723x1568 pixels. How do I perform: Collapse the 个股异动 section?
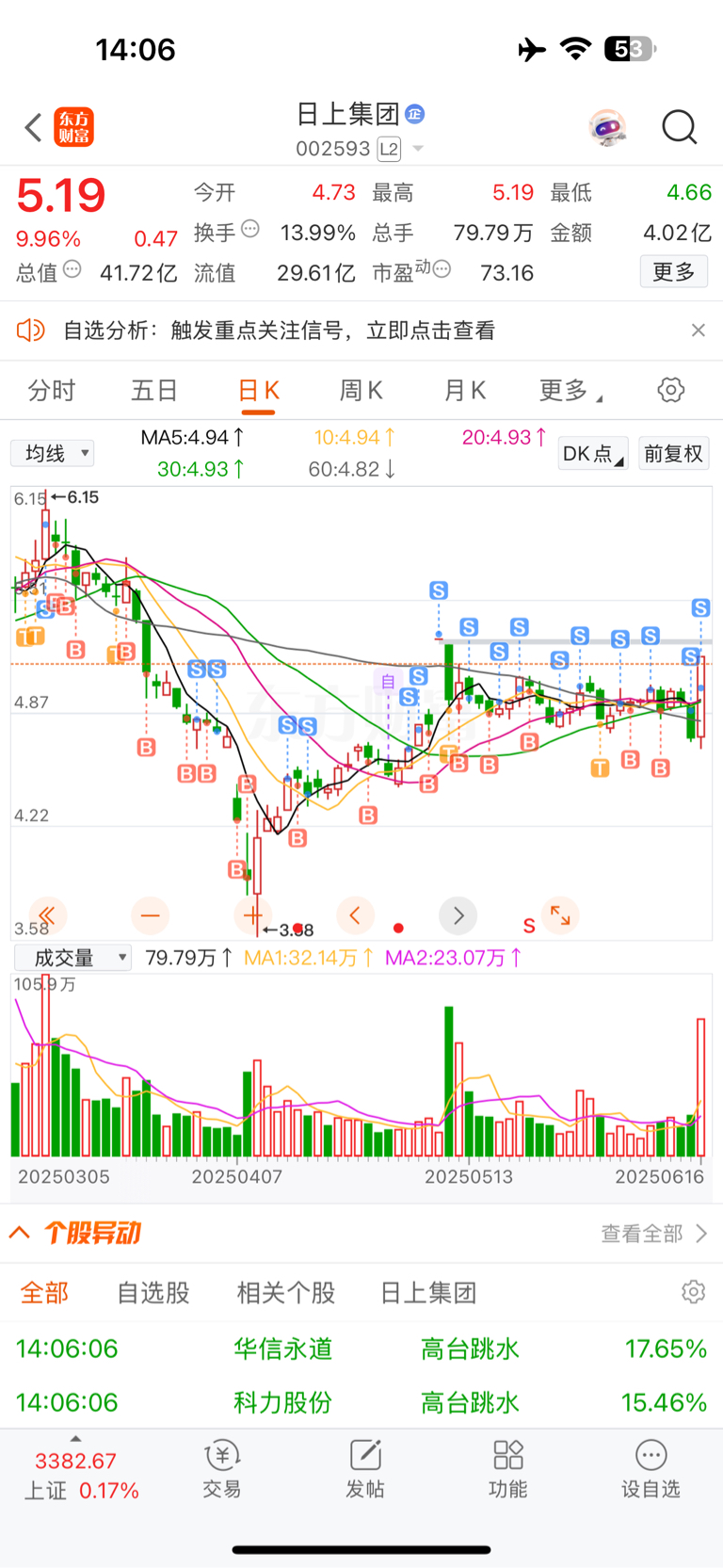point(20,1233)
